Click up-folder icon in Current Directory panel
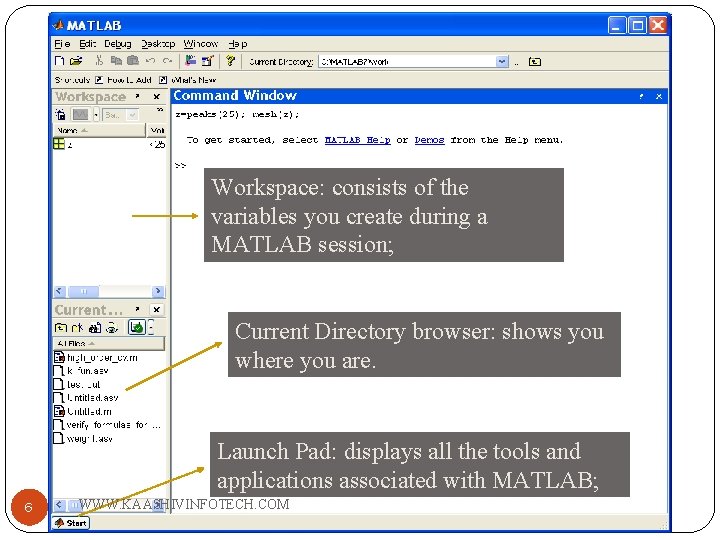The width and height of the screenshot is (720, 540). pyautogui.click(x=61, y=327)
